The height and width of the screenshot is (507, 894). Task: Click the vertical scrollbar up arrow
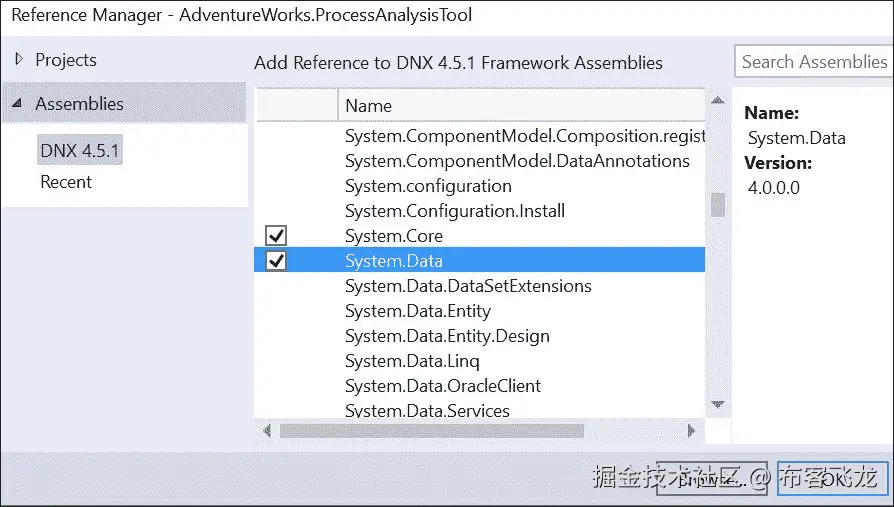tap(717, 101)
